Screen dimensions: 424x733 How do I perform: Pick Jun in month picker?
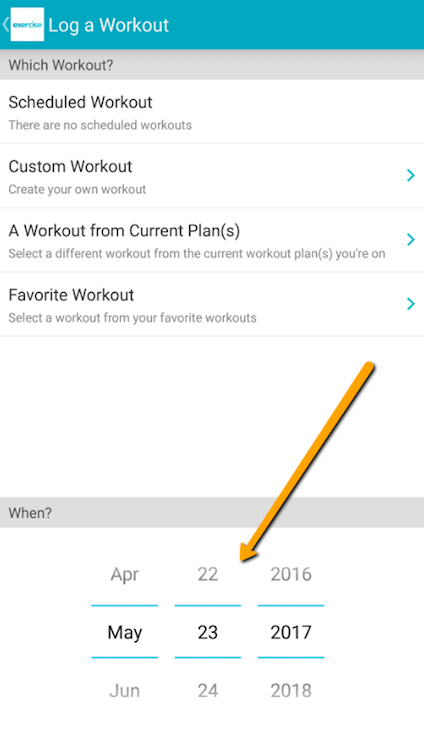click(x=124, y=690)
